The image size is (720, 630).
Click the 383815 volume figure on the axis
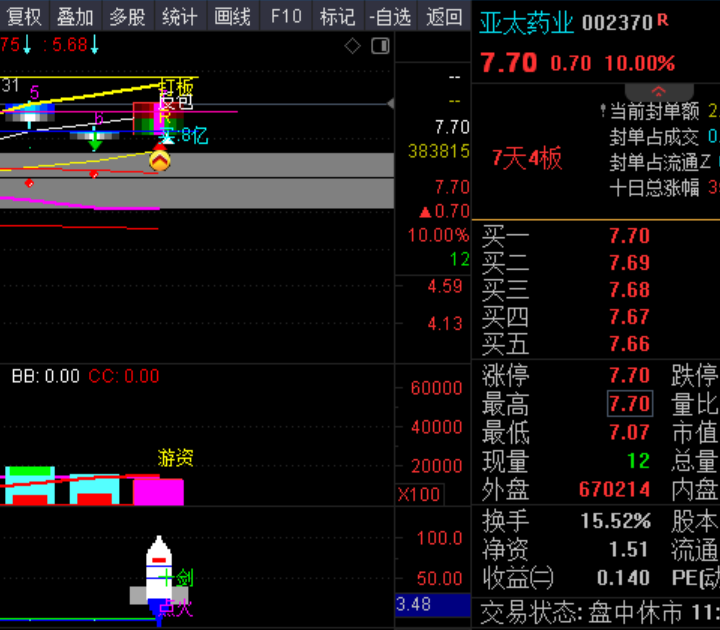[x=439, y=151]
